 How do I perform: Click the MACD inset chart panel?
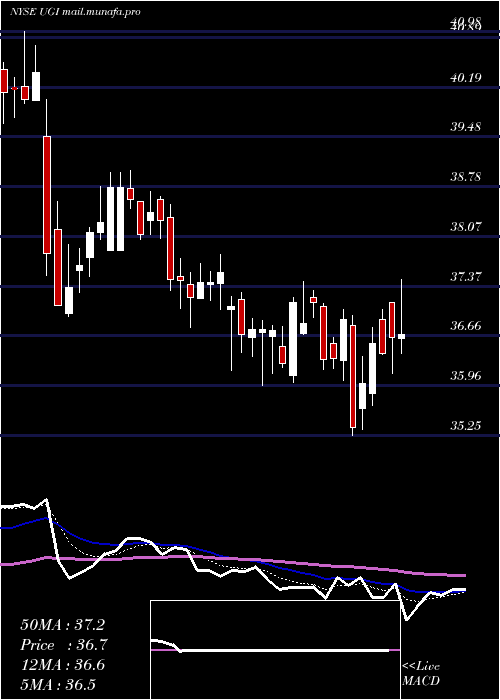(275, 650)
